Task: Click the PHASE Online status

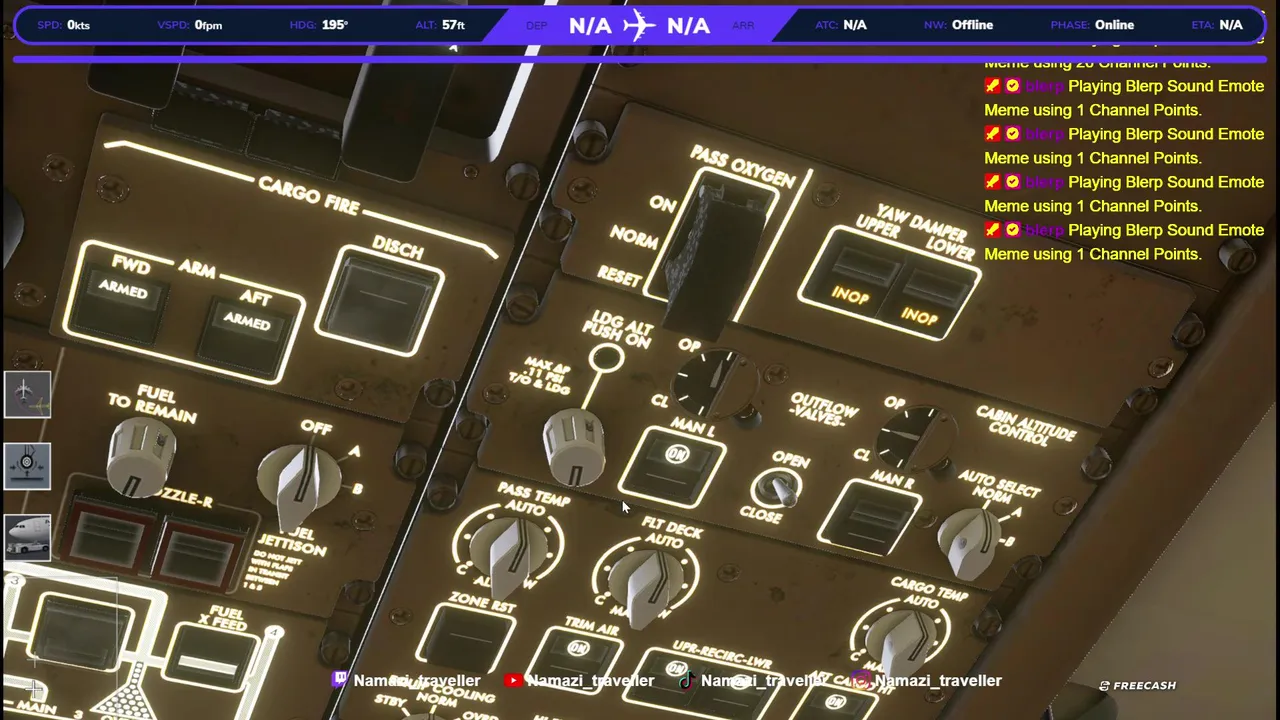Action: [x=1092, y=25]
